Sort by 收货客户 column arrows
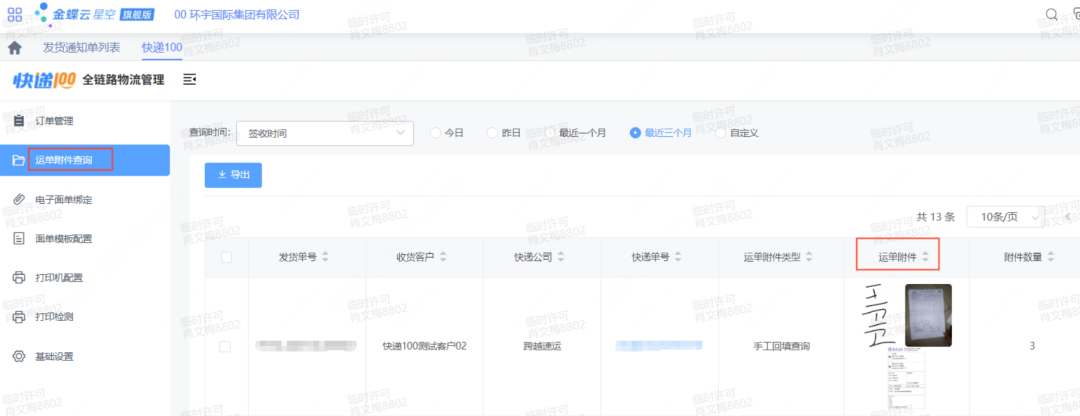 coord(443,258)
